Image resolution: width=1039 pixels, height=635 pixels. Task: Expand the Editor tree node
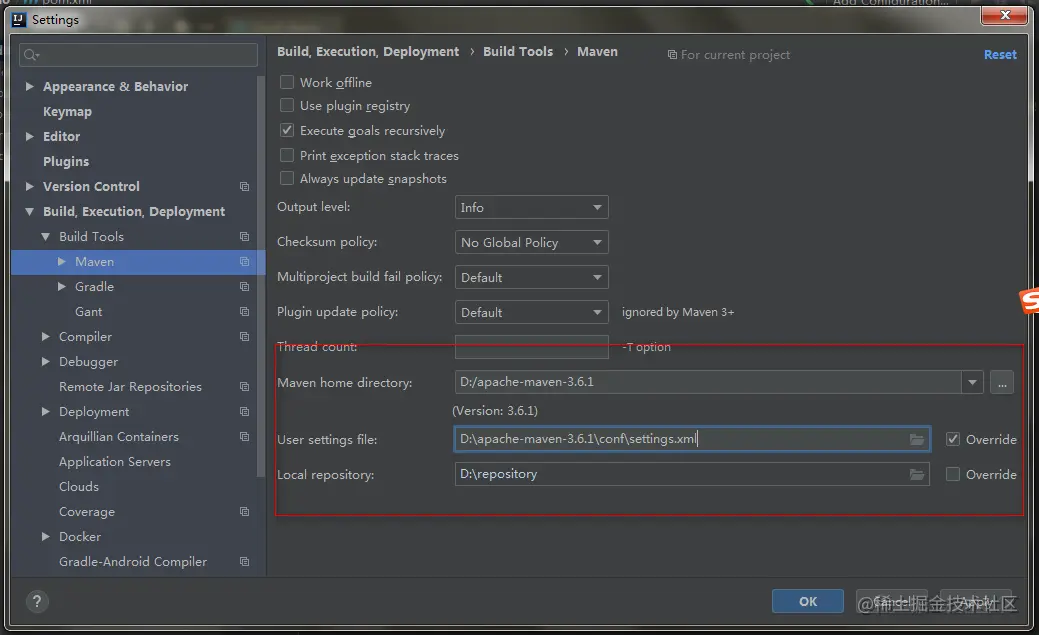pos(29,137)
